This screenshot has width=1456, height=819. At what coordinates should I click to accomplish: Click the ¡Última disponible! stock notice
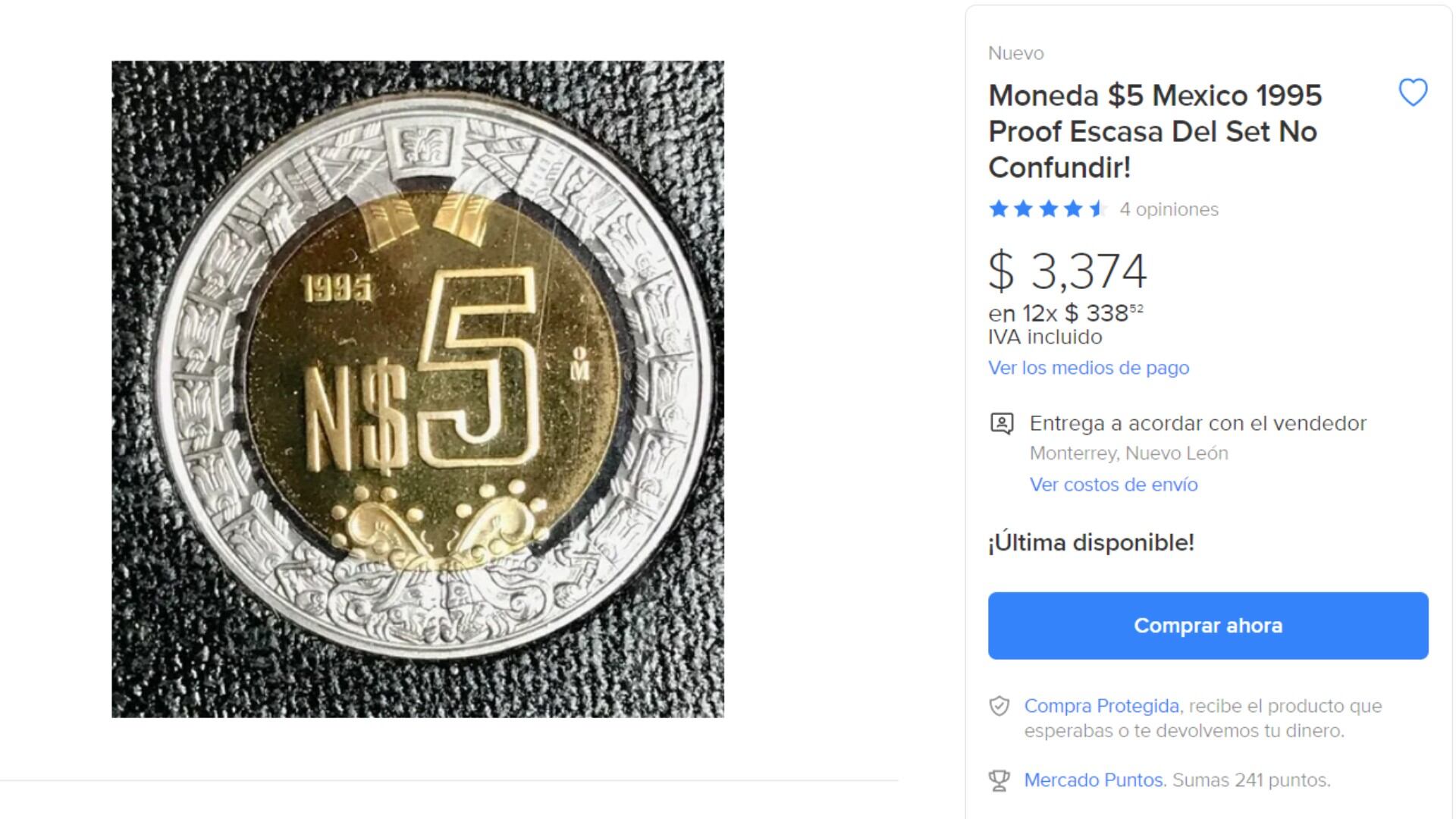point(1090,543)
